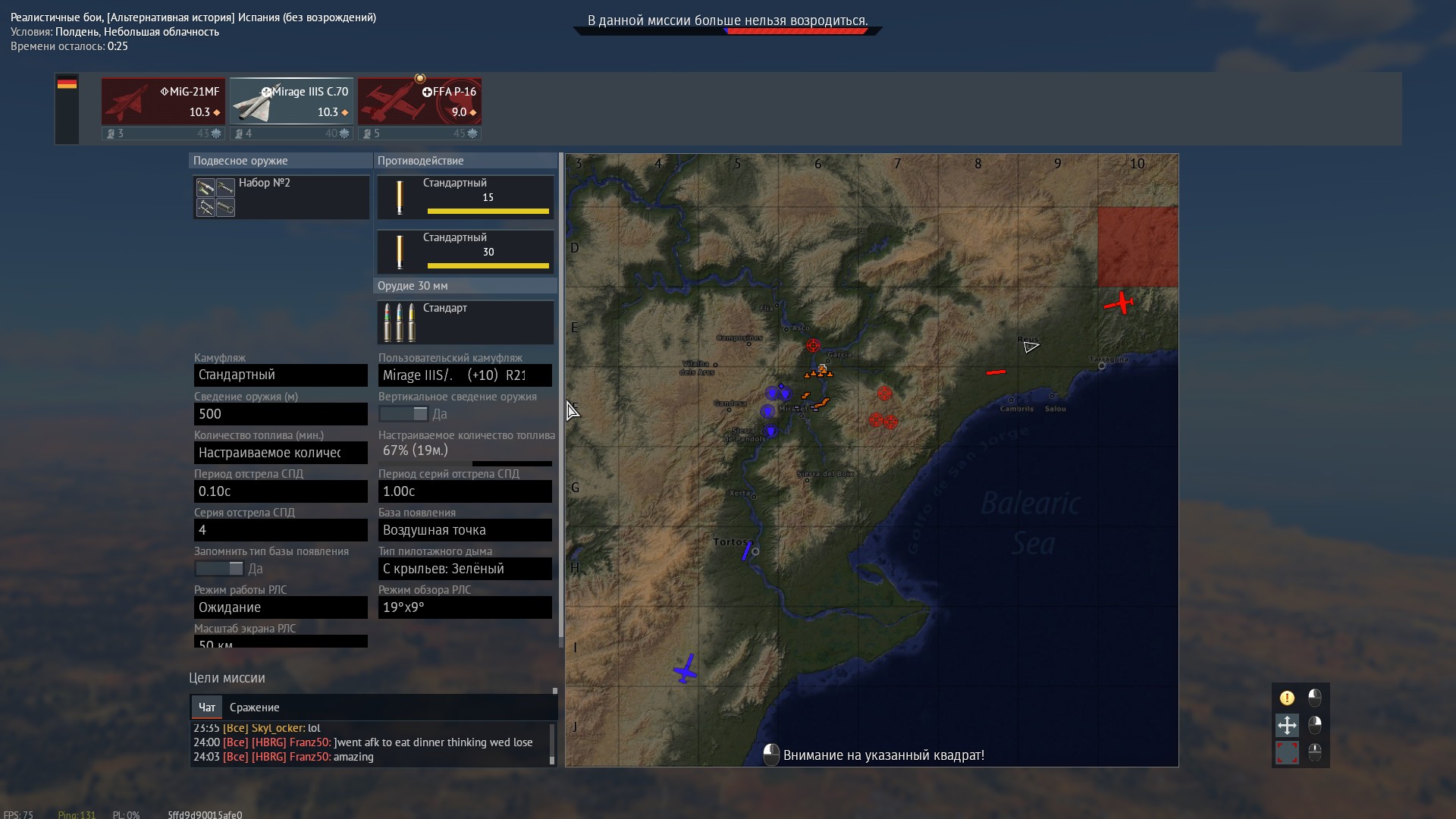Toggle remember spawn base type switch
1456x819 pixels.
[219, 569]
